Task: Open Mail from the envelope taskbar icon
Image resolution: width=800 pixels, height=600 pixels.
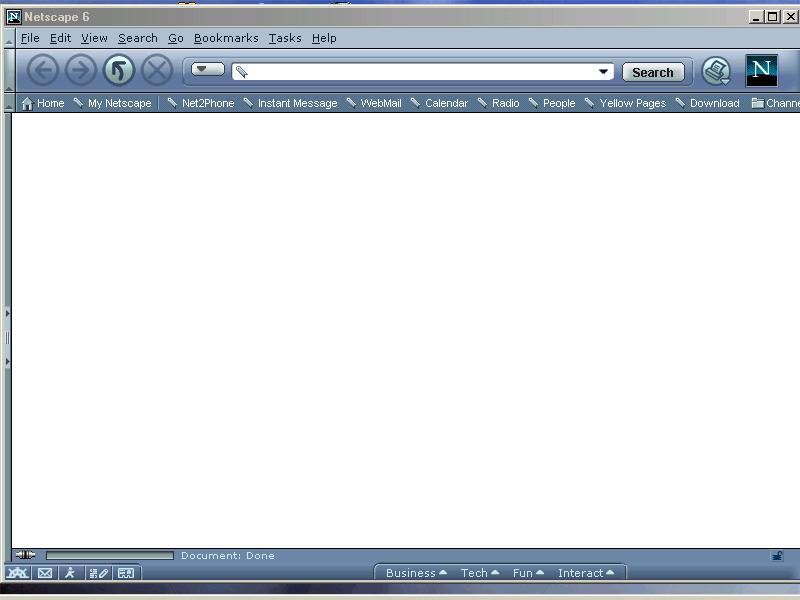Action: tap(45, 573)
